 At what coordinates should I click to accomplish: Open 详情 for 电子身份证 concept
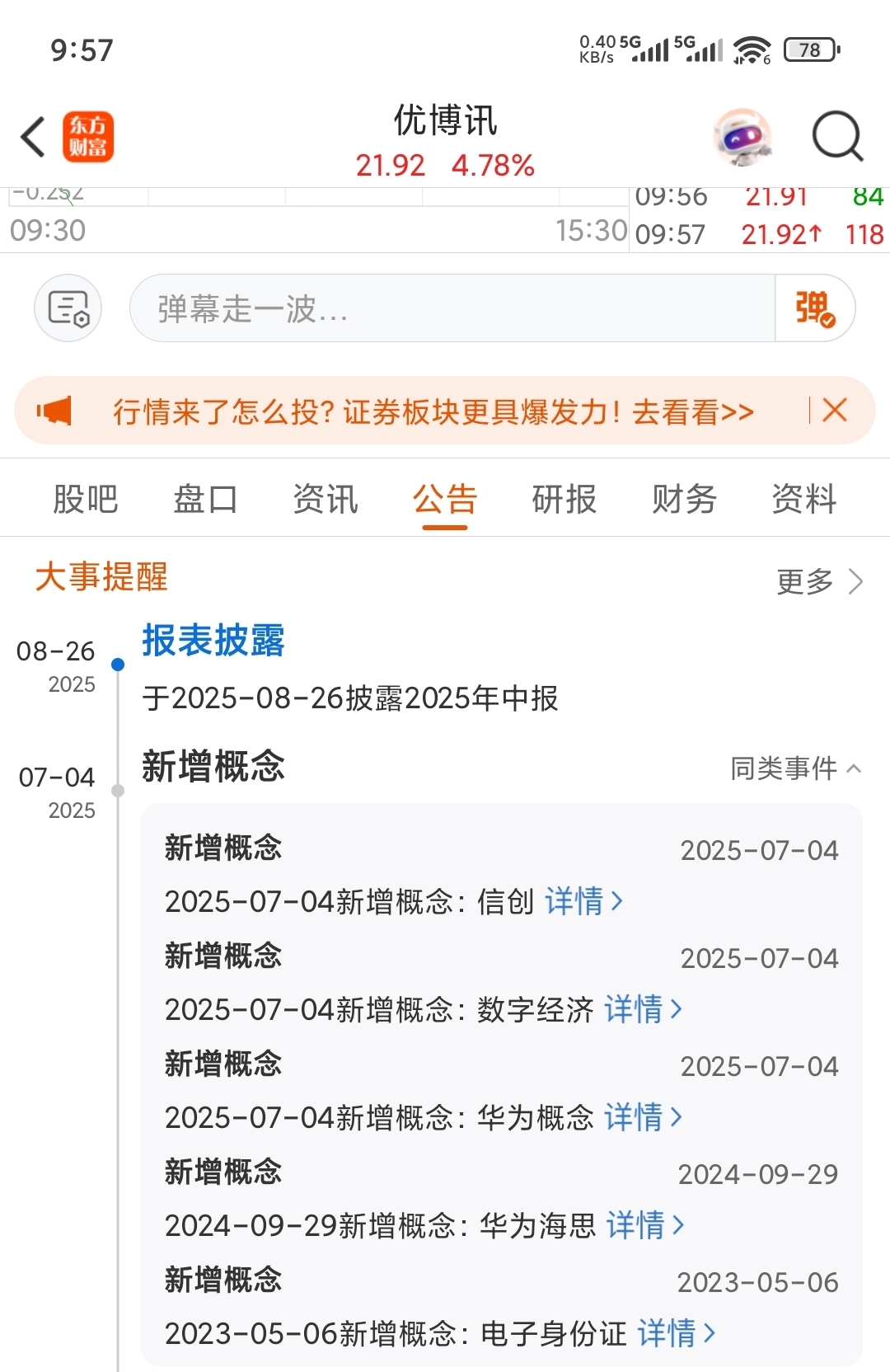point(677,1333)
